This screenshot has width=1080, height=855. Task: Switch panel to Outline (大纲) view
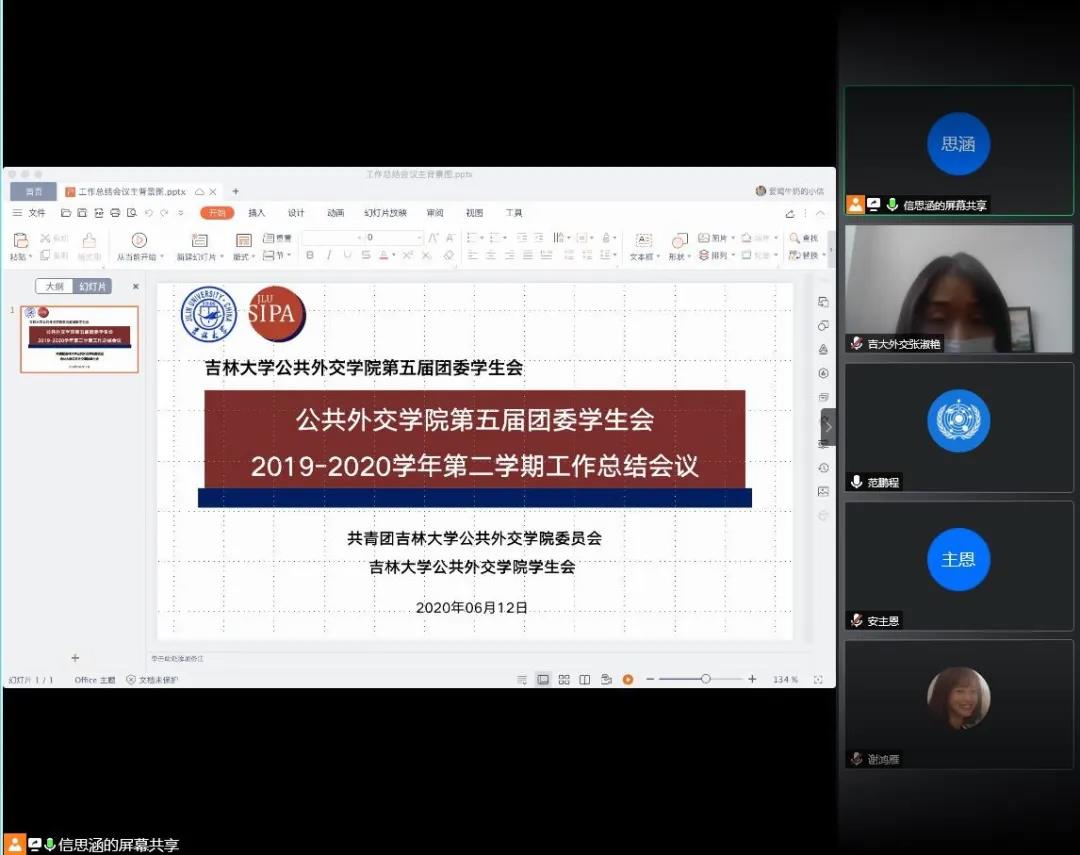[54, 287]
